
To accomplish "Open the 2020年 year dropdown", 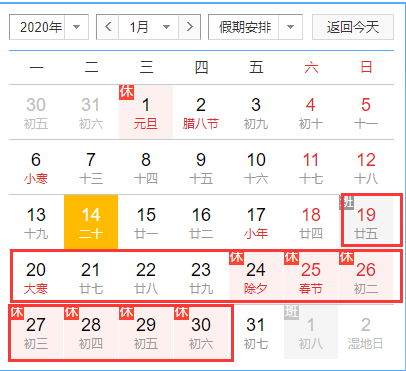I will pos(49,27).
